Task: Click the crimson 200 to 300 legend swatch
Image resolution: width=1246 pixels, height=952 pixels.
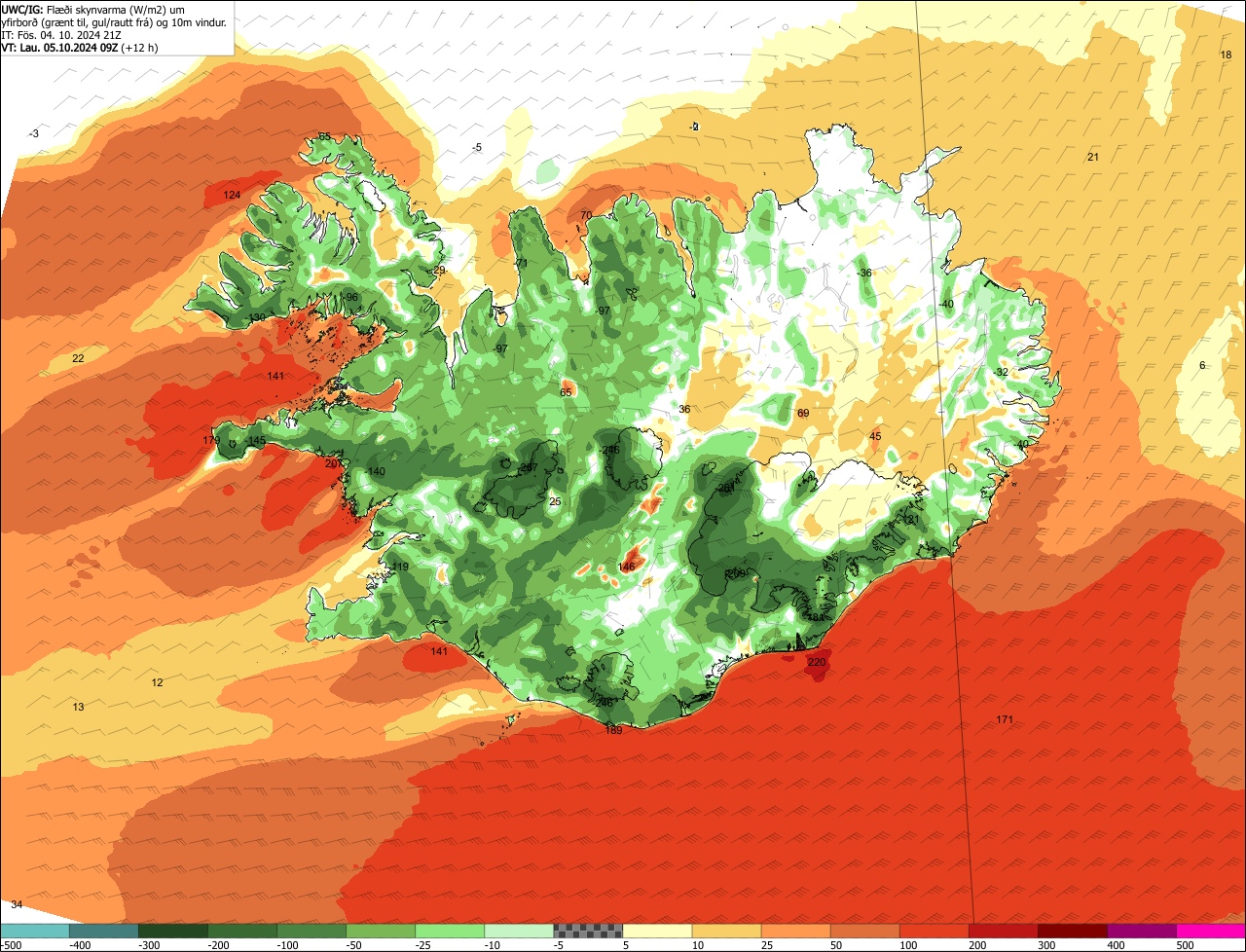Action: [x=1003, y=931]
